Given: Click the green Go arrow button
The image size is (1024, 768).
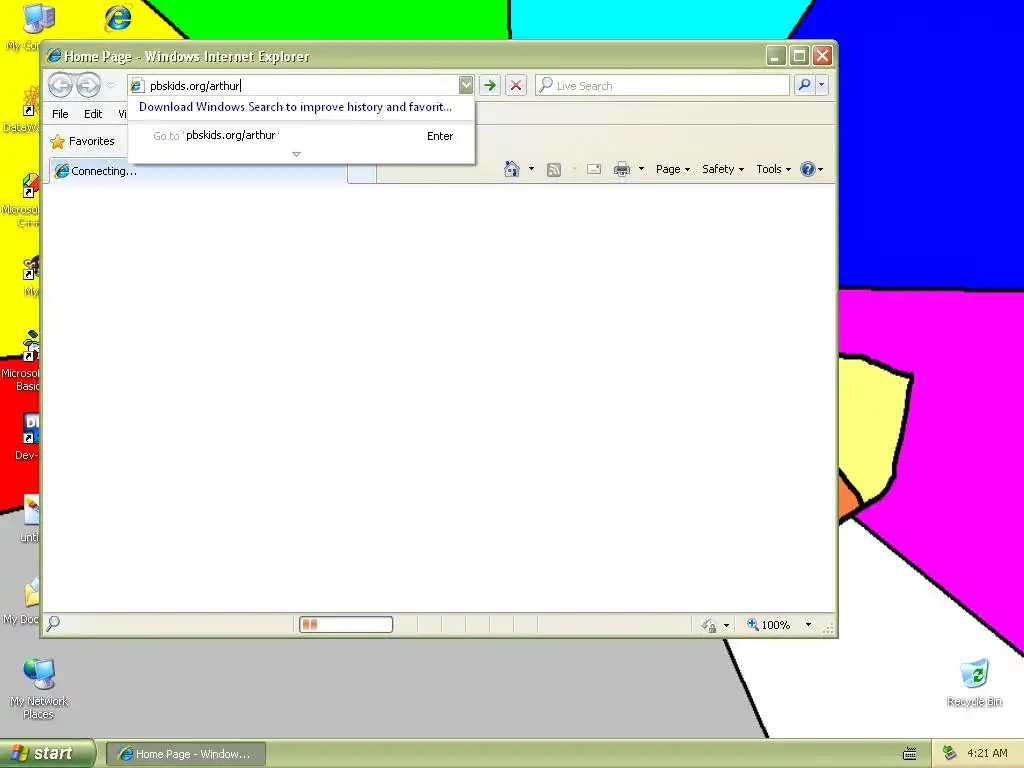Looking at the screenshot, I should click(x=489, y=85).
